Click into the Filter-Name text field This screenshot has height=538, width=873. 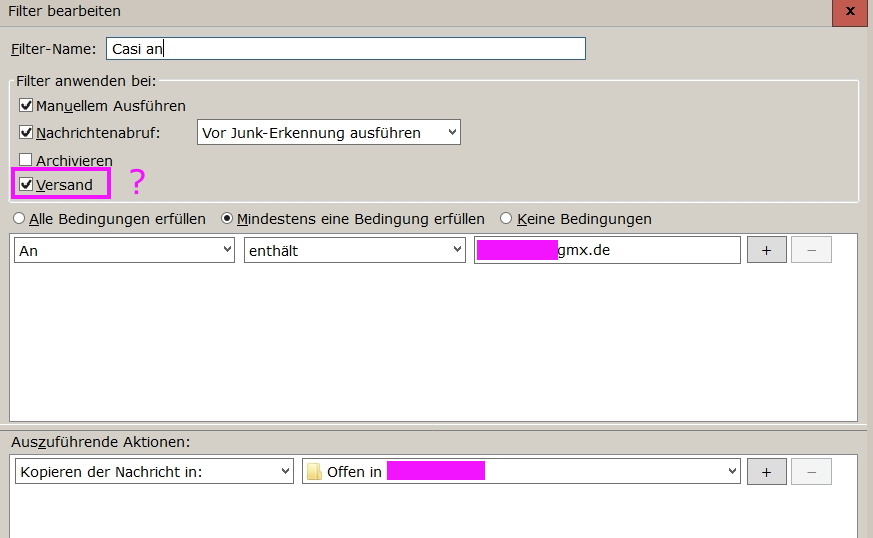345,49
